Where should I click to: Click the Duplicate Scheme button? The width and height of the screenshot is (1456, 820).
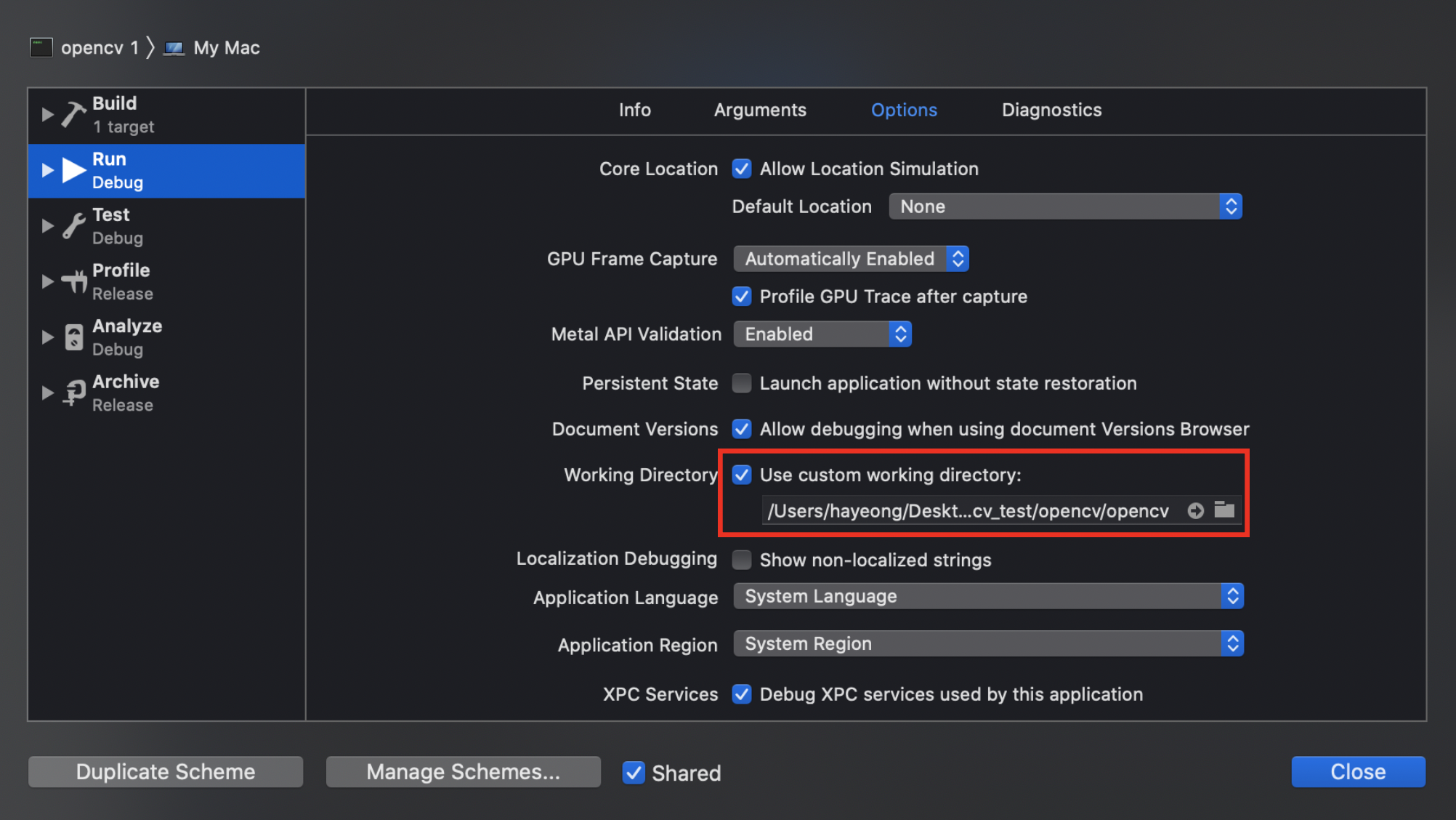166,771
